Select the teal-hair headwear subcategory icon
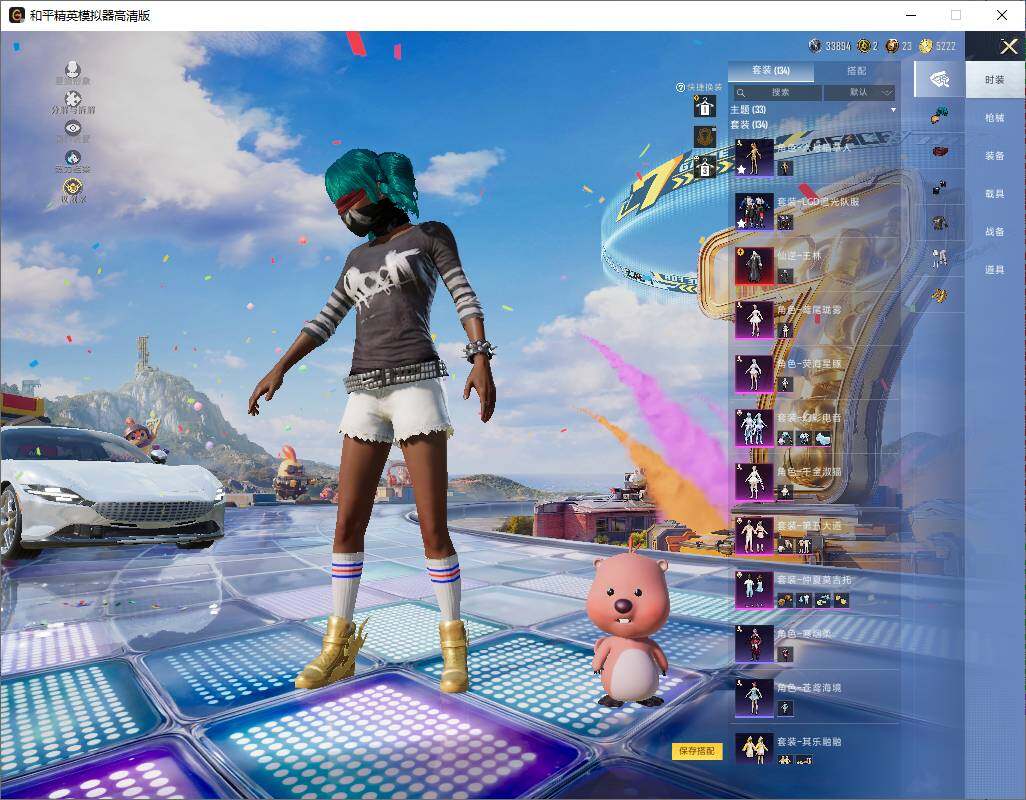Screen dimensions: 1026x800 click(x=940, y=115)
